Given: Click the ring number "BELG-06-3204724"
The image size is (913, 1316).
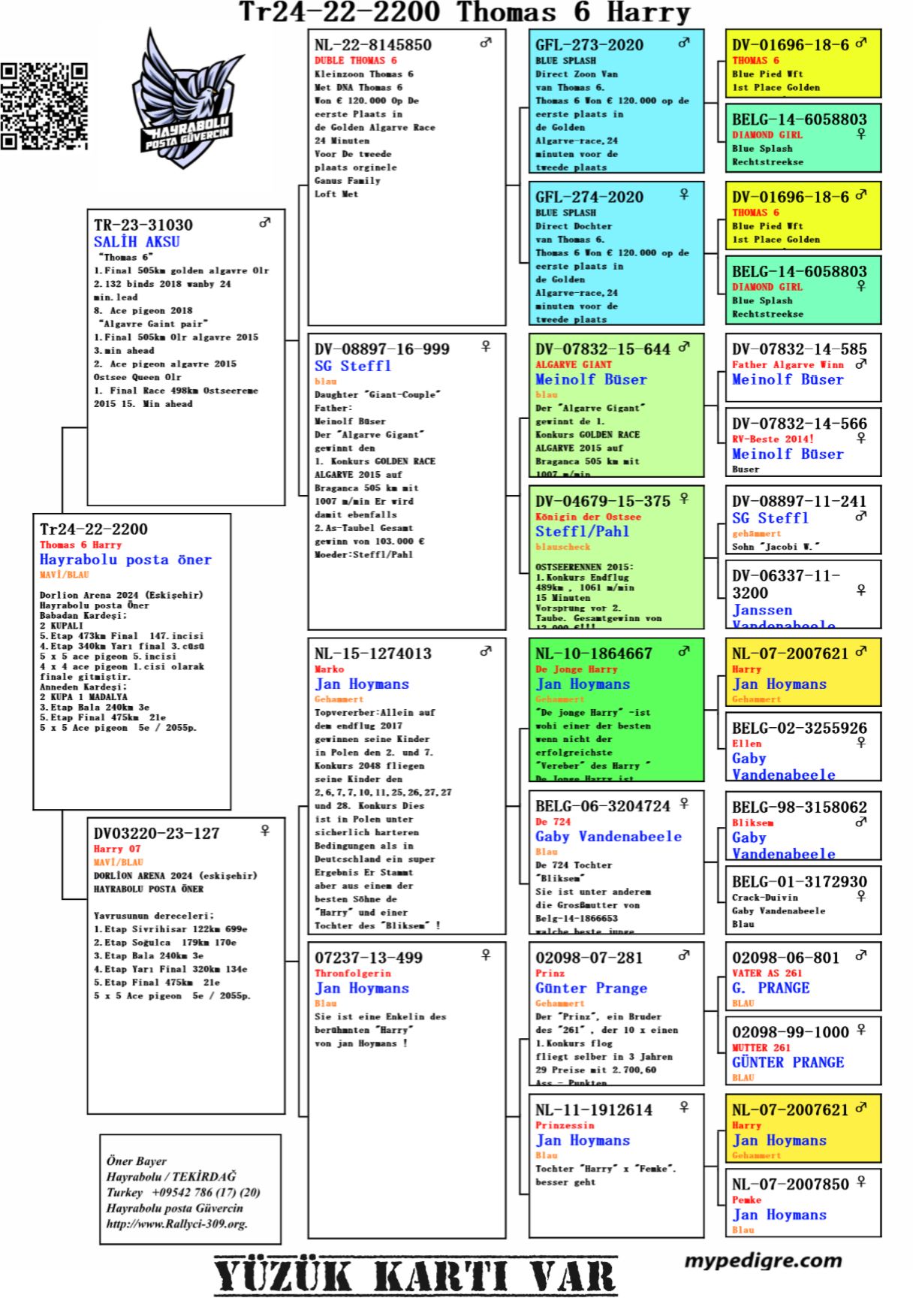Looking at the screenshot, I should (603, 806).
